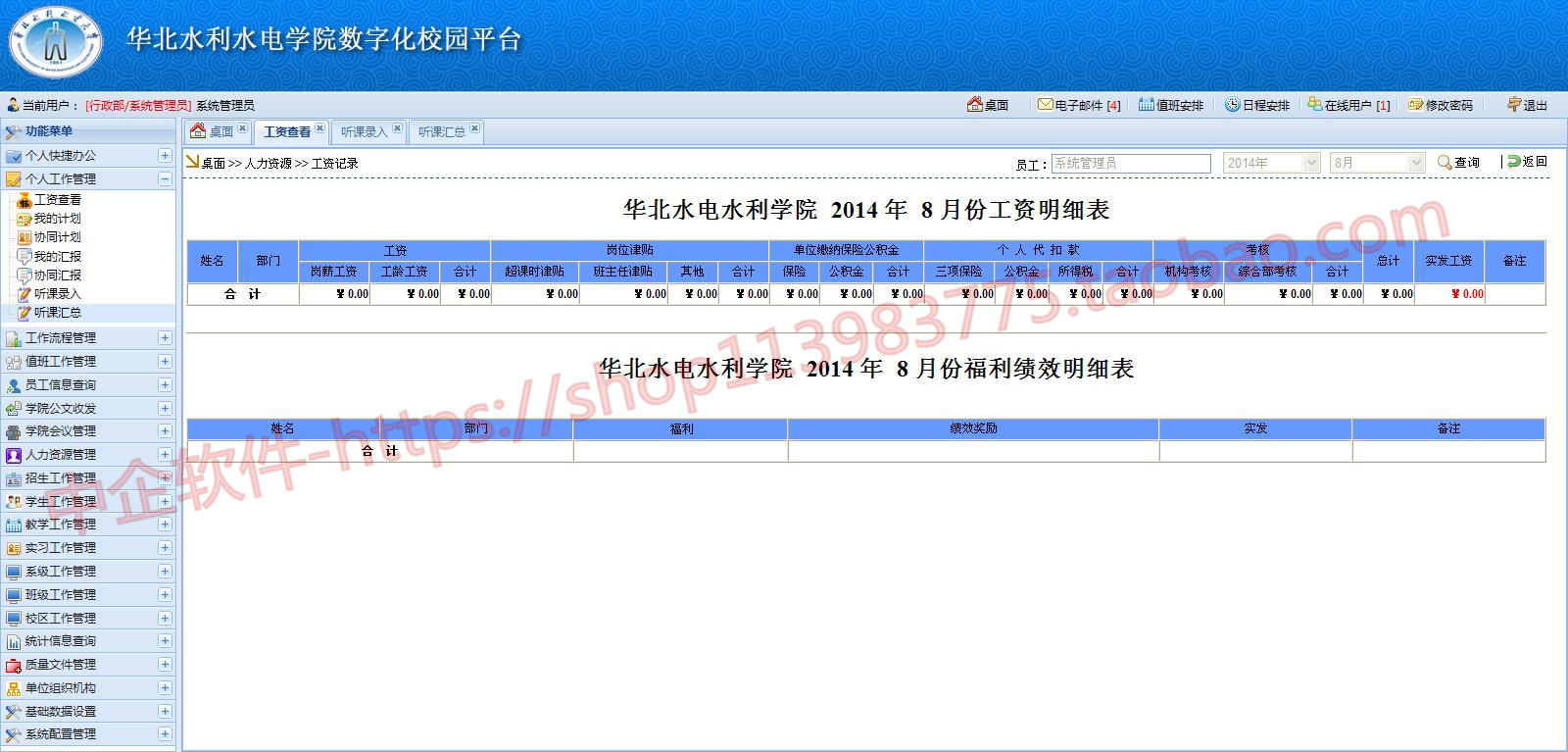Close the 桌面 tab
This screenshot has width=1568, height=752.
pos(242,127)
